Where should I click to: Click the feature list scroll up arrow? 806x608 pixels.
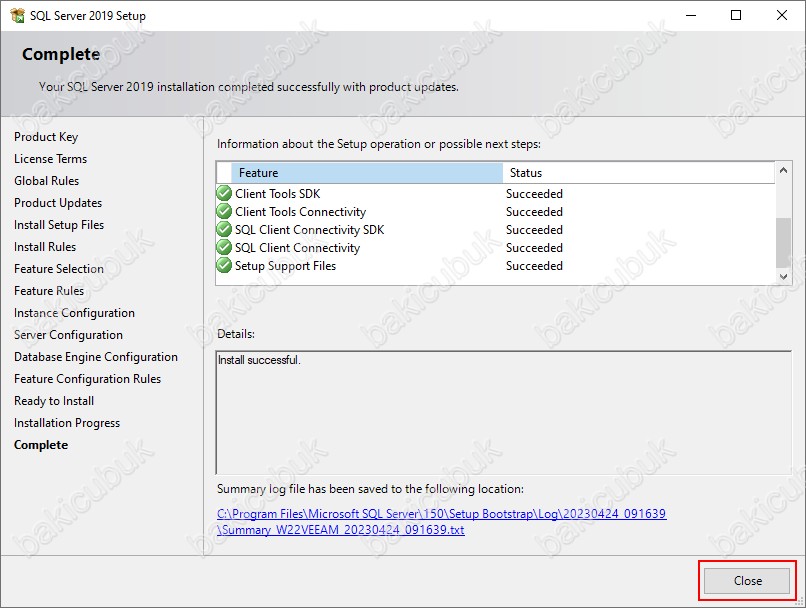pyautogui.click(x=783, y=170)
